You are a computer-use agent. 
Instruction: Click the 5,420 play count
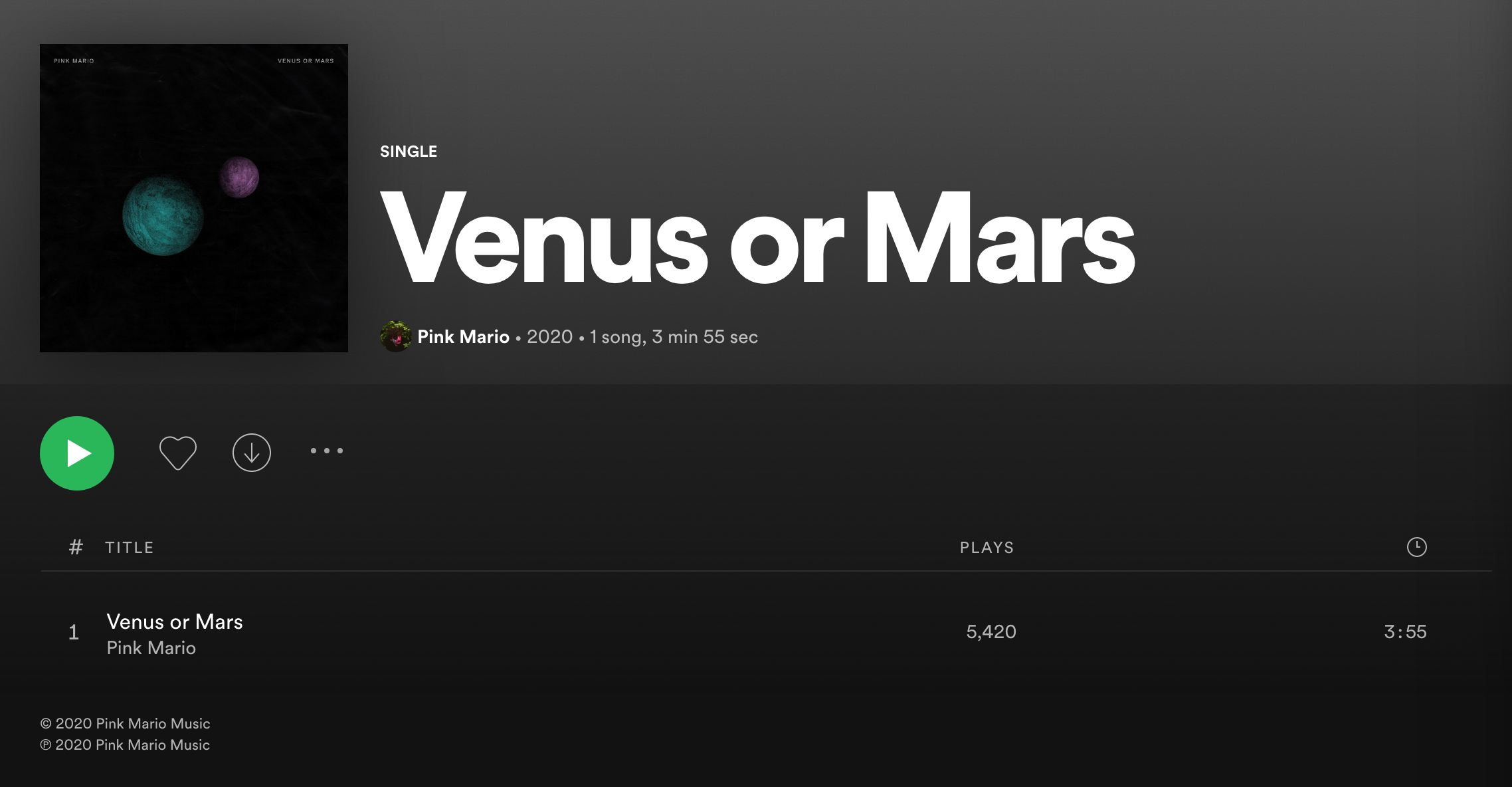click(x=991, y=631)
